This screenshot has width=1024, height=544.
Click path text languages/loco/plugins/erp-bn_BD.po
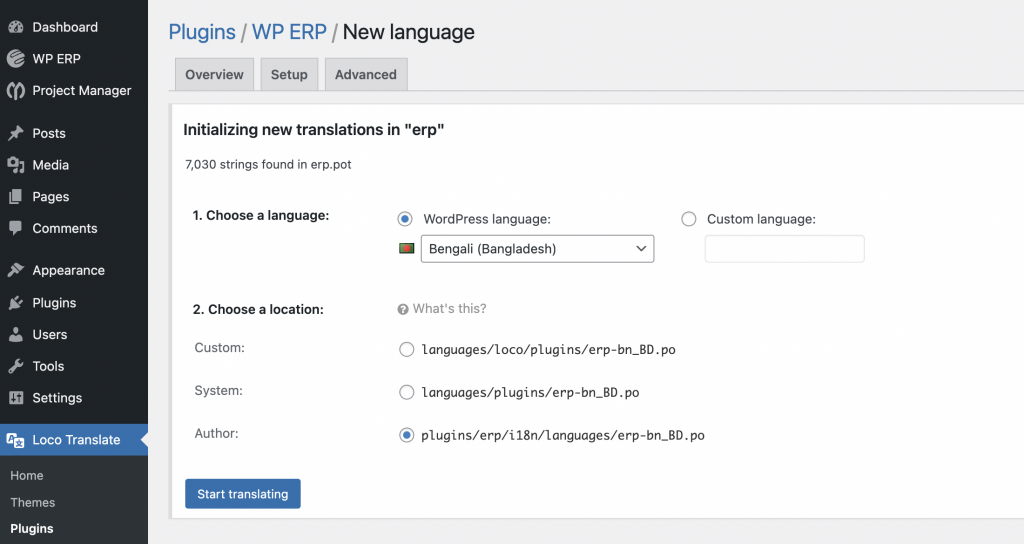tap(549, 349)
